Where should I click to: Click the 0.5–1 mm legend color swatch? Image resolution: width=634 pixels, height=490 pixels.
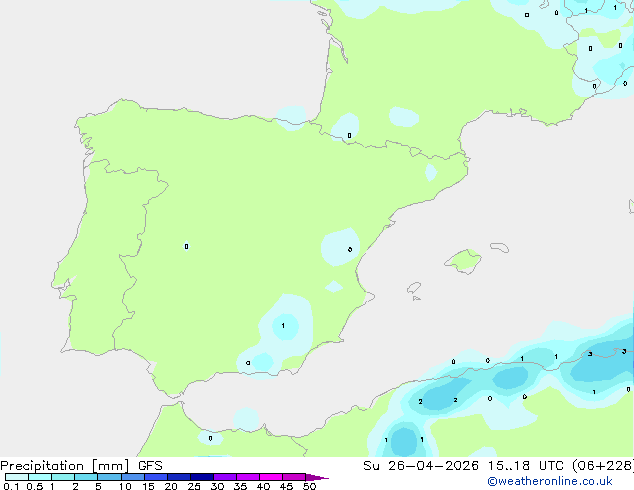click(40, 477)
